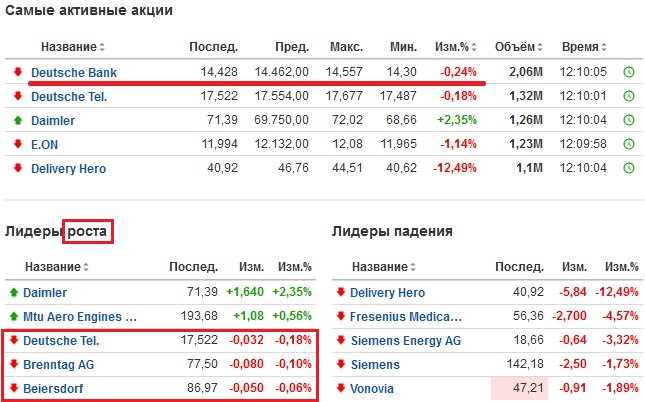Screen dimensions: 645x402
Task: Click green up arrow beside Mtu Aero Engines
Action: point(14,316)
